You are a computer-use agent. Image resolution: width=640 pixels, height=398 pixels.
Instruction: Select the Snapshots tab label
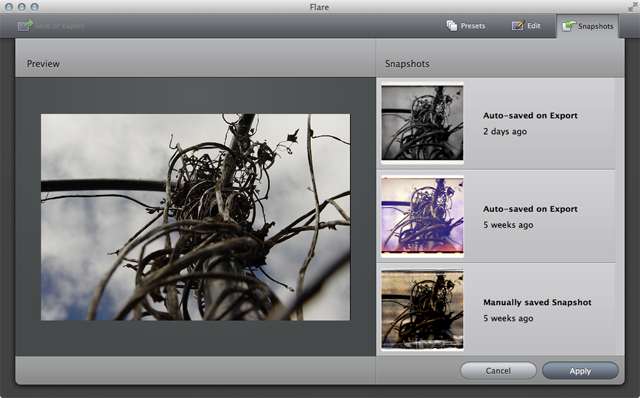596,26
